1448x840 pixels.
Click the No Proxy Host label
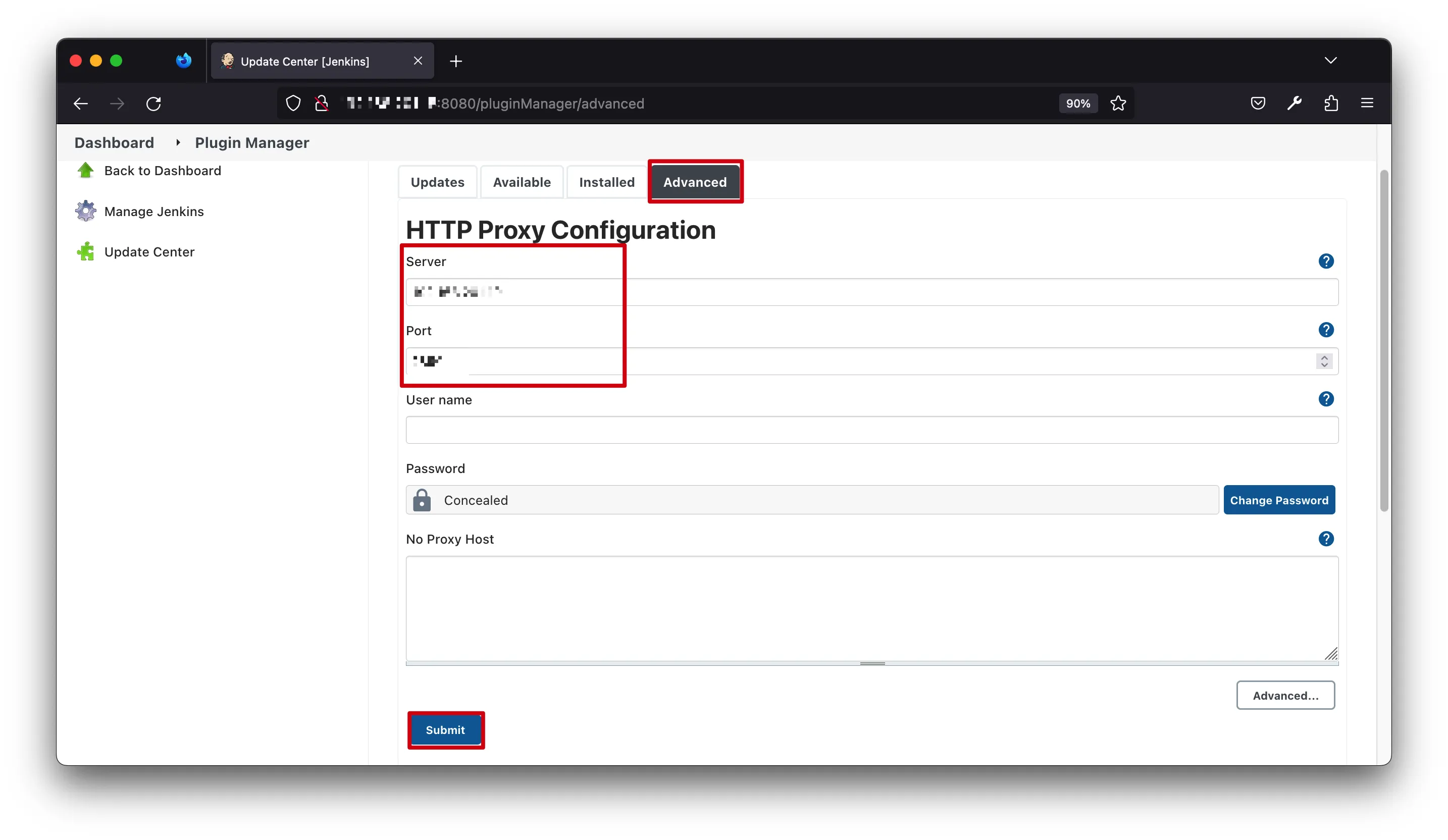point(450,540)
